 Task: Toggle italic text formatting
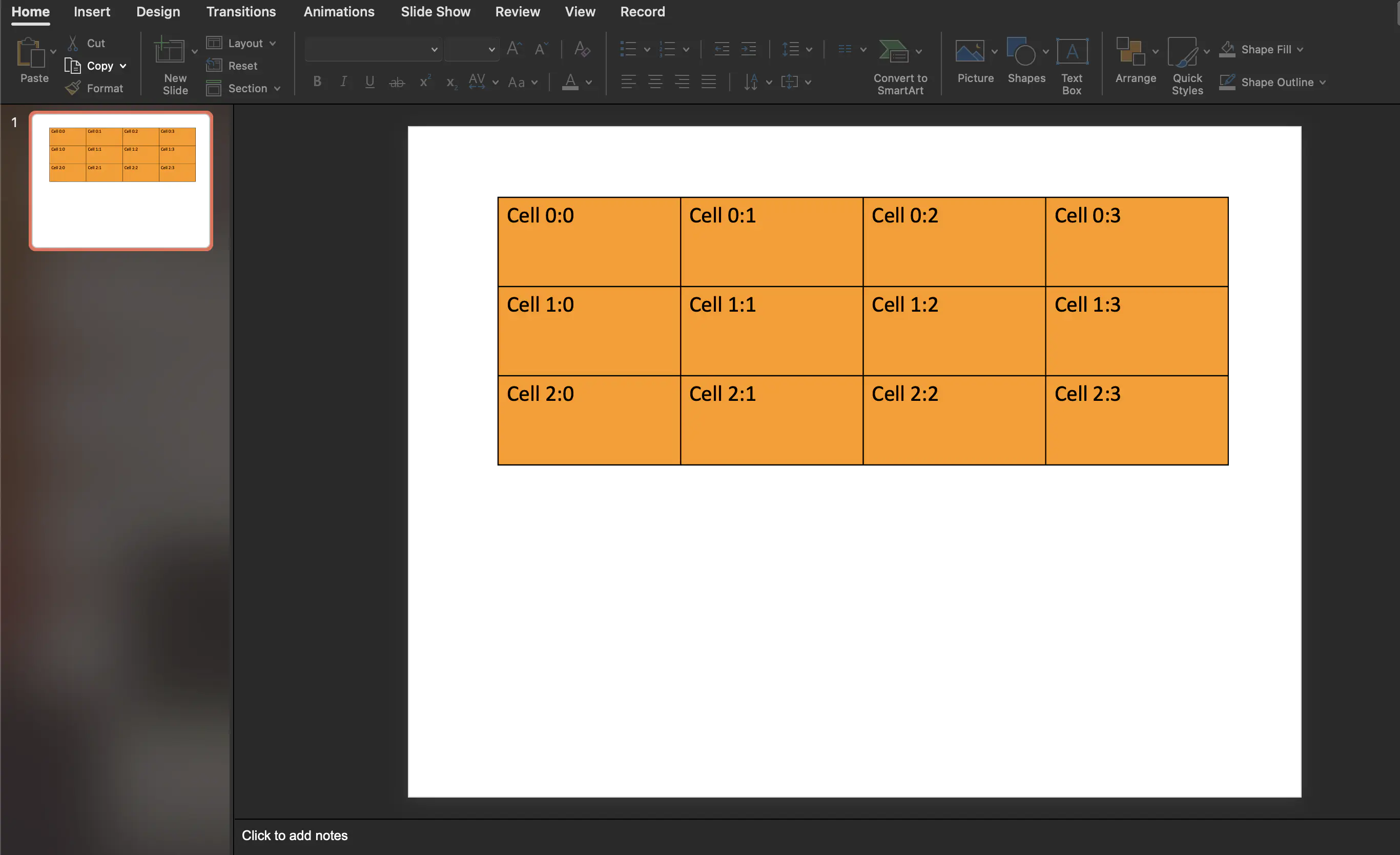click(343, 82)
